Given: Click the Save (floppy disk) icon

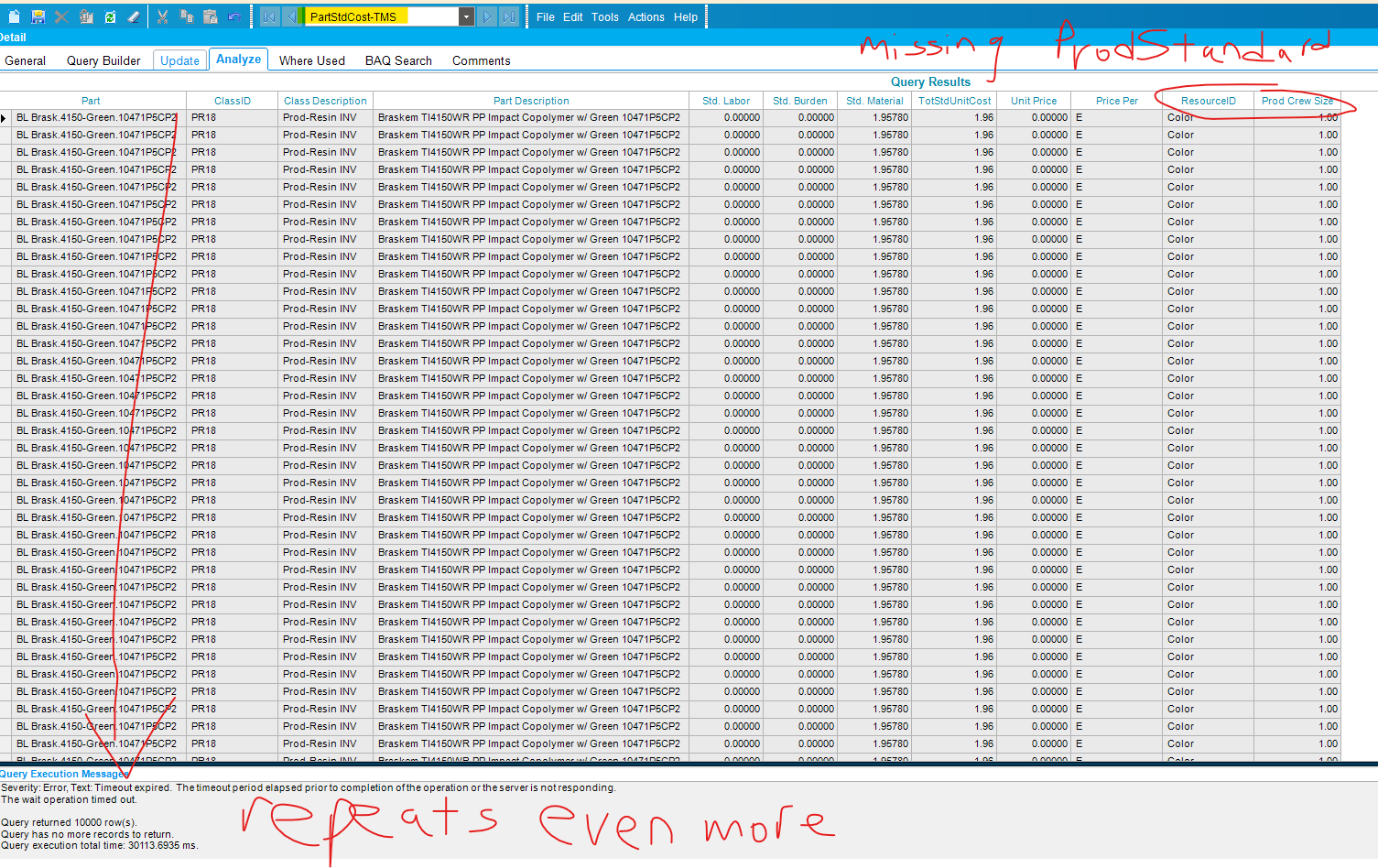Looking at the screenshot, I should pyautogui.click(x=38, y=16).
